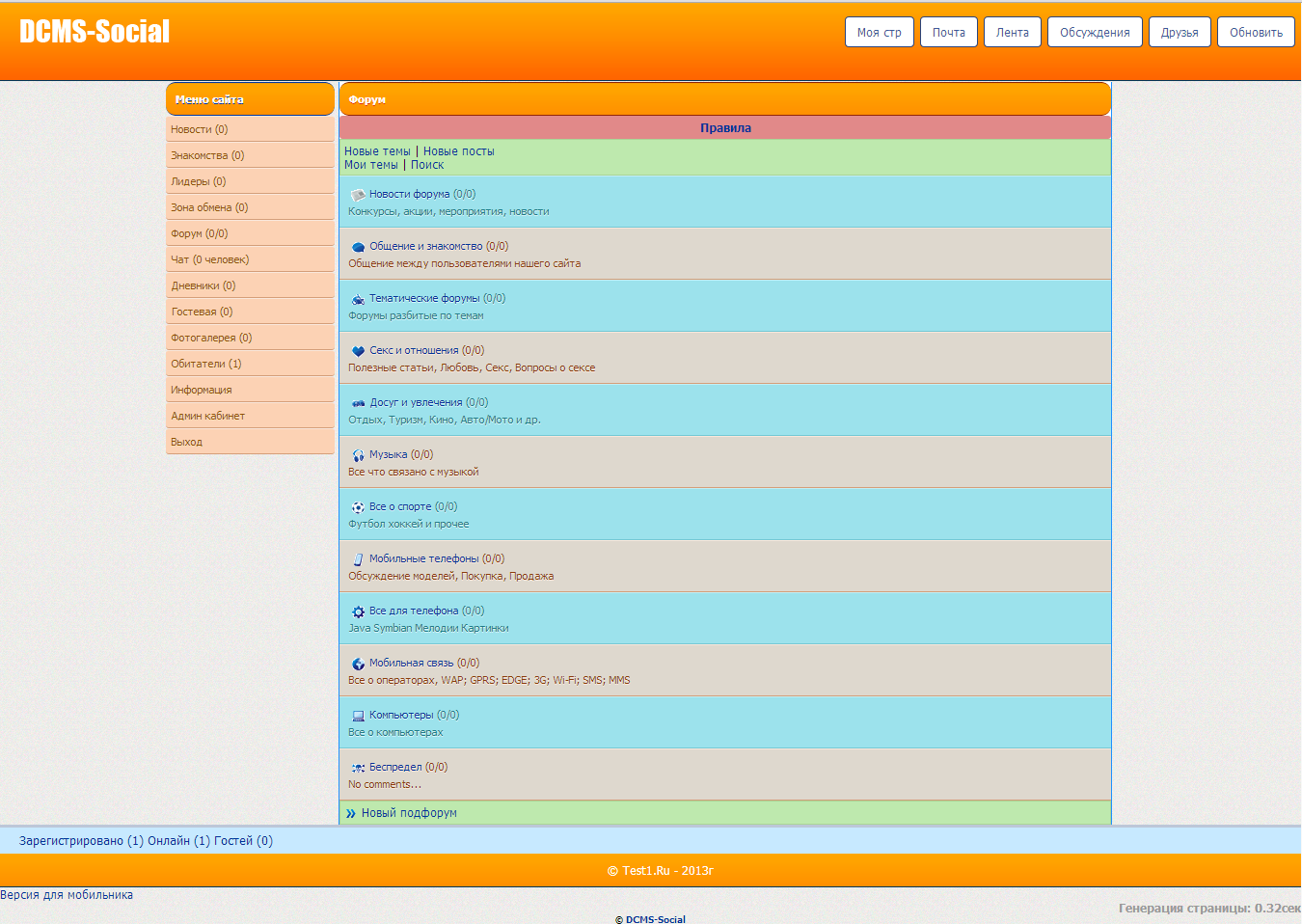Viewport: 1302px width, 924px height.
Task: Click the globe icon beside Мобильная связь
Action: pyautogui.click(x=358, y=664)
